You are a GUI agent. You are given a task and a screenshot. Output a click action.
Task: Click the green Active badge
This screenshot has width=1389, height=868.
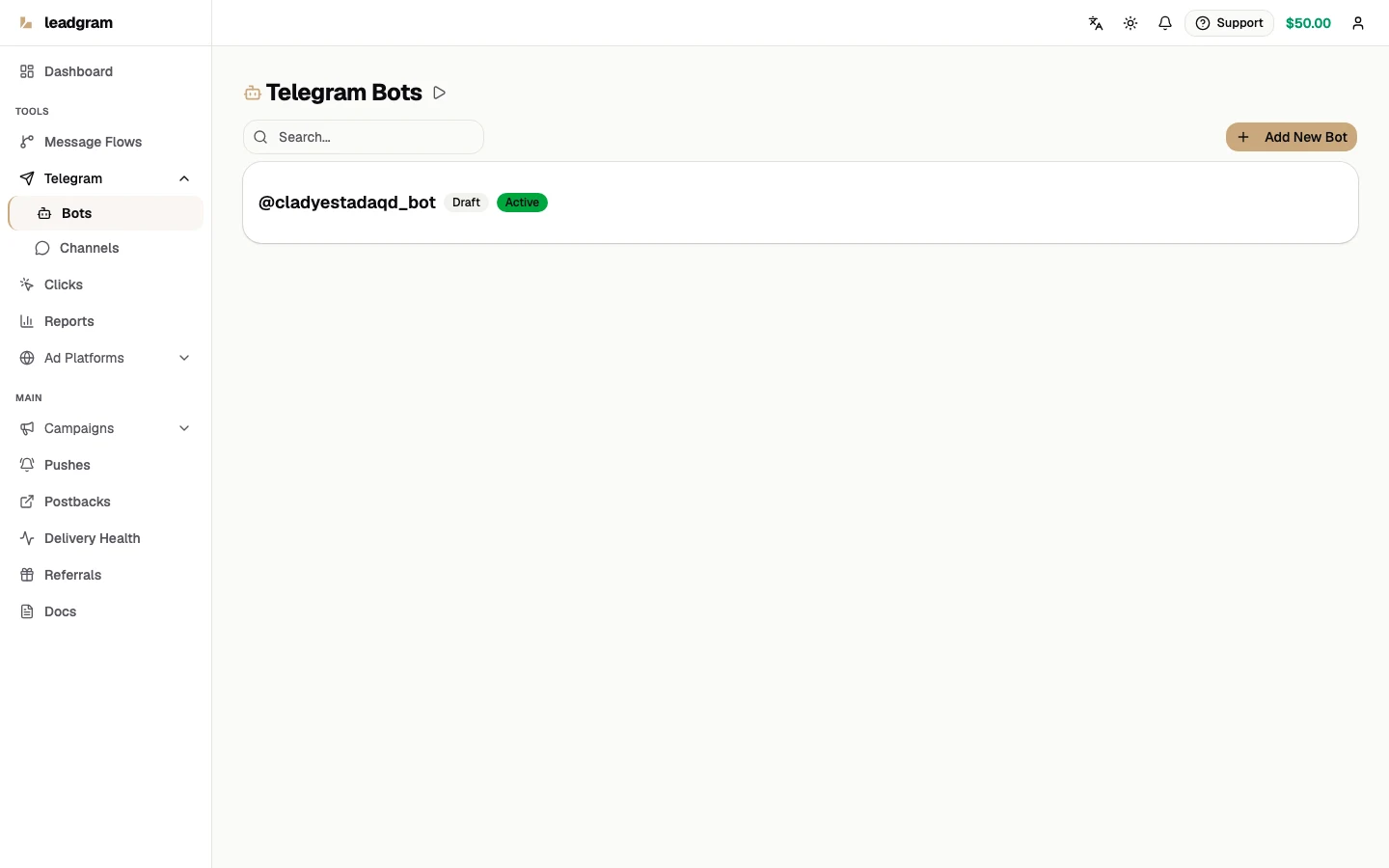pos(522,203)
